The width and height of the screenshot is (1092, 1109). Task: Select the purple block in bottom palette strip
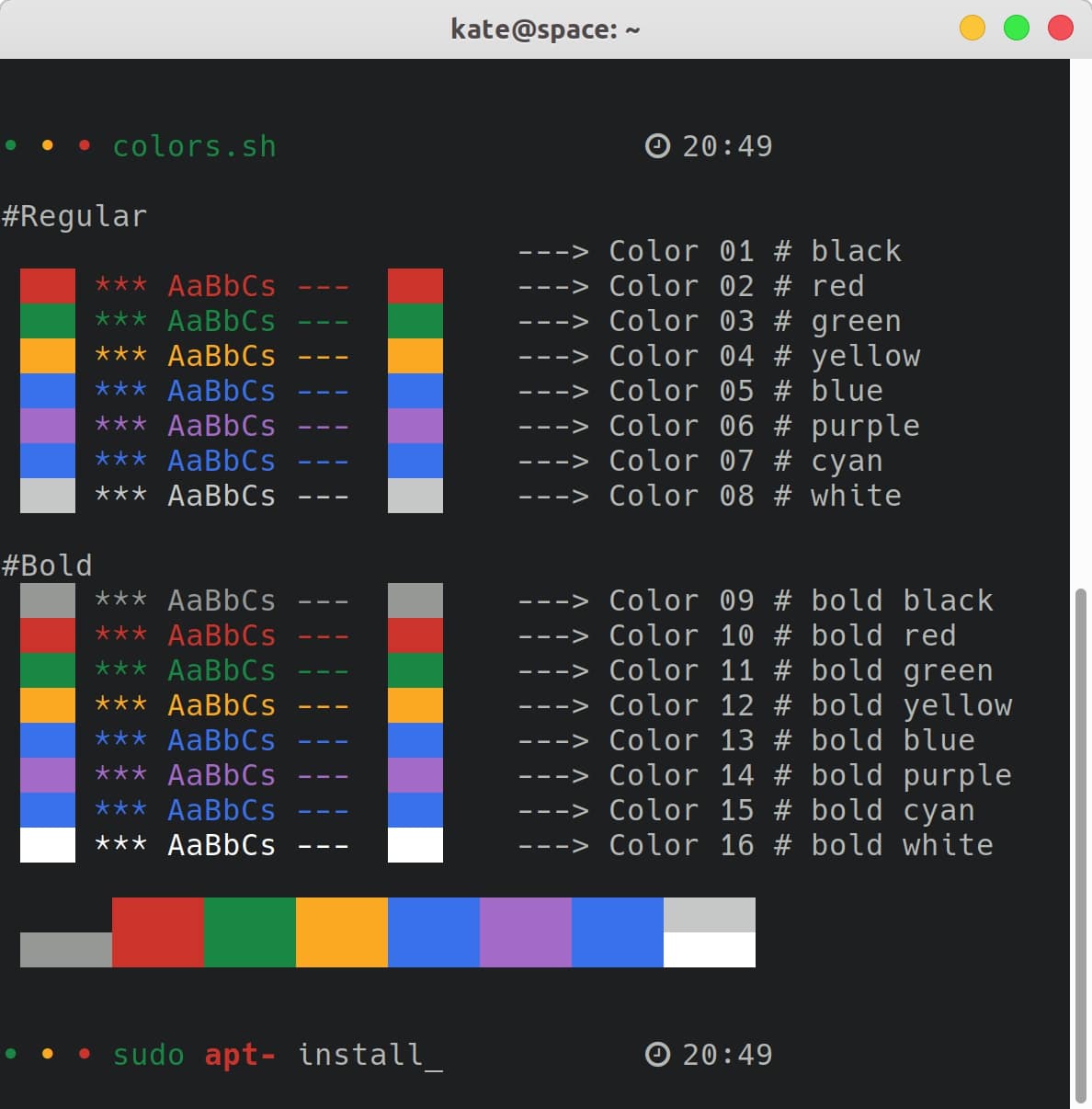click(x=526, y=932)
